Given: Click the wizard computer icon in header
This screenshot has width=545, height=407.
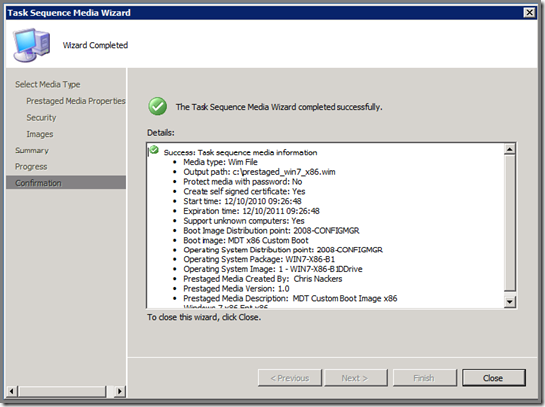Looking at the screenshot, I should tap(31, 45).
